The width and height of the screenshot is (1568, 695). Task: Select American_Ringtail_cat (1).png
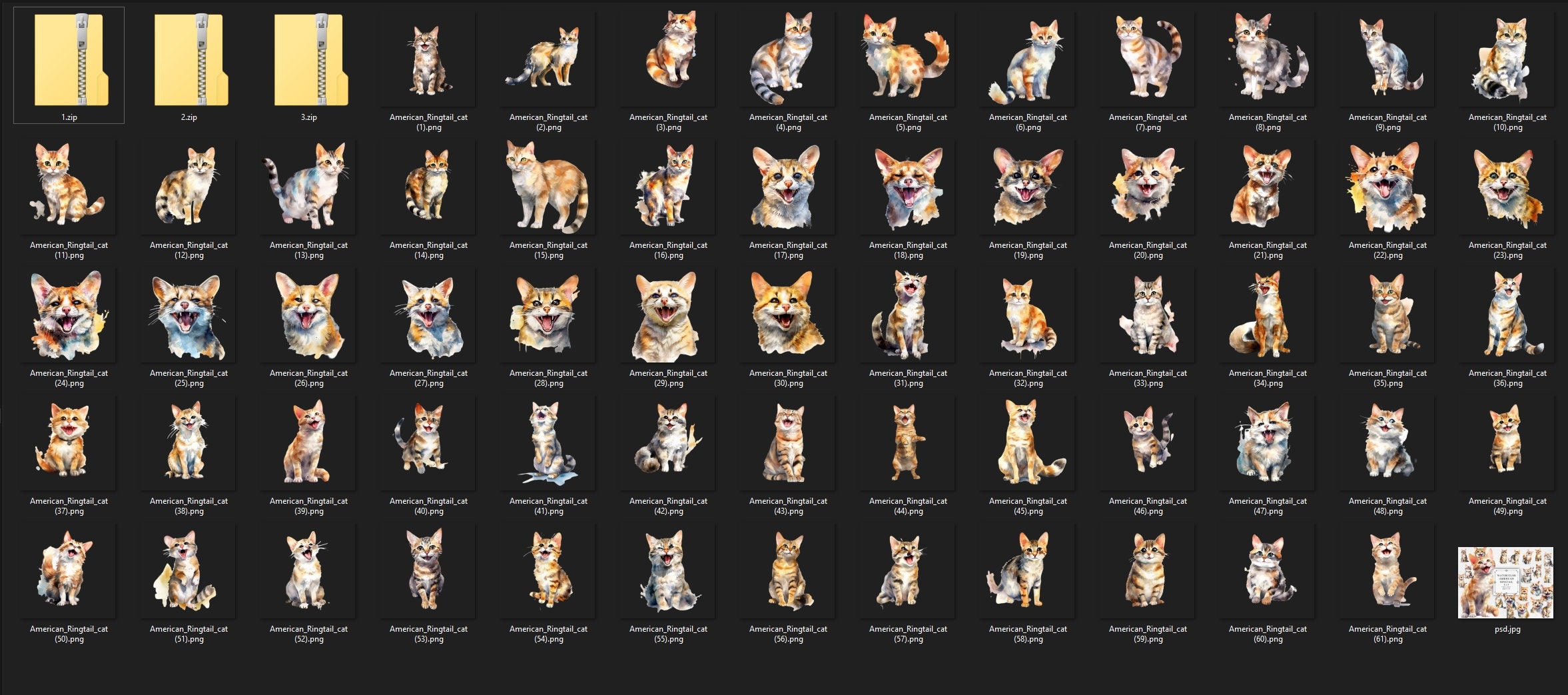pos(429,60)
